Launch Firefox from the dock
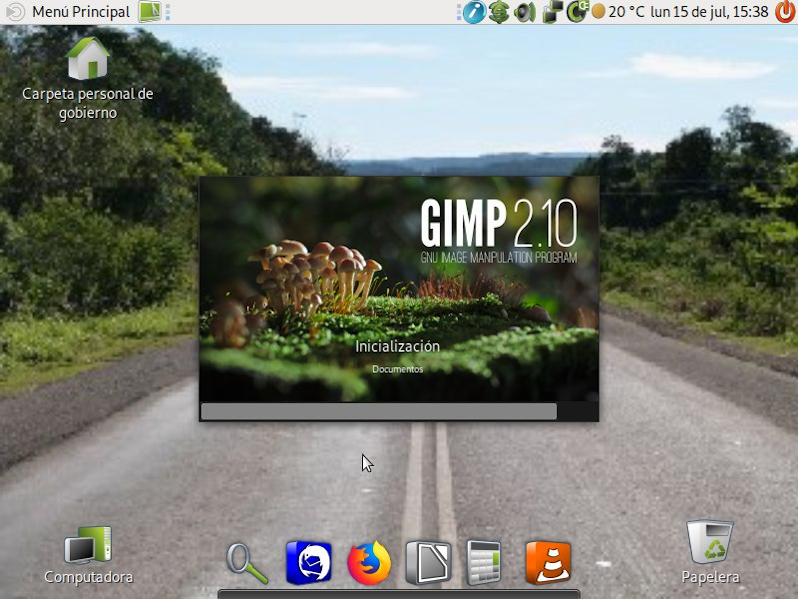798x599 pixels. [x=369, y=562]
